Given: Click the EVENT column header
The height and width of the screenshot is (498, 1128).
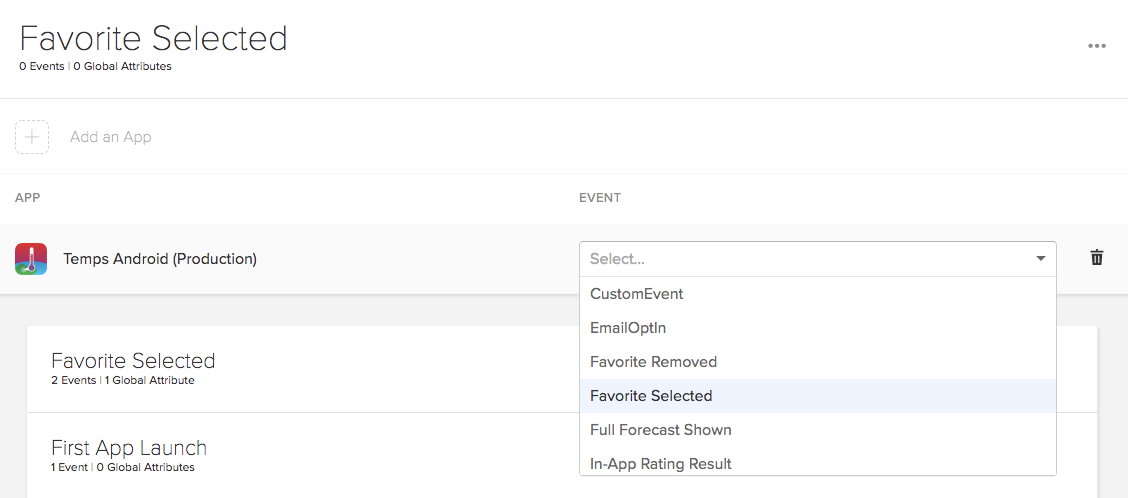Looking at the screenshot, I should pos(600,198).
